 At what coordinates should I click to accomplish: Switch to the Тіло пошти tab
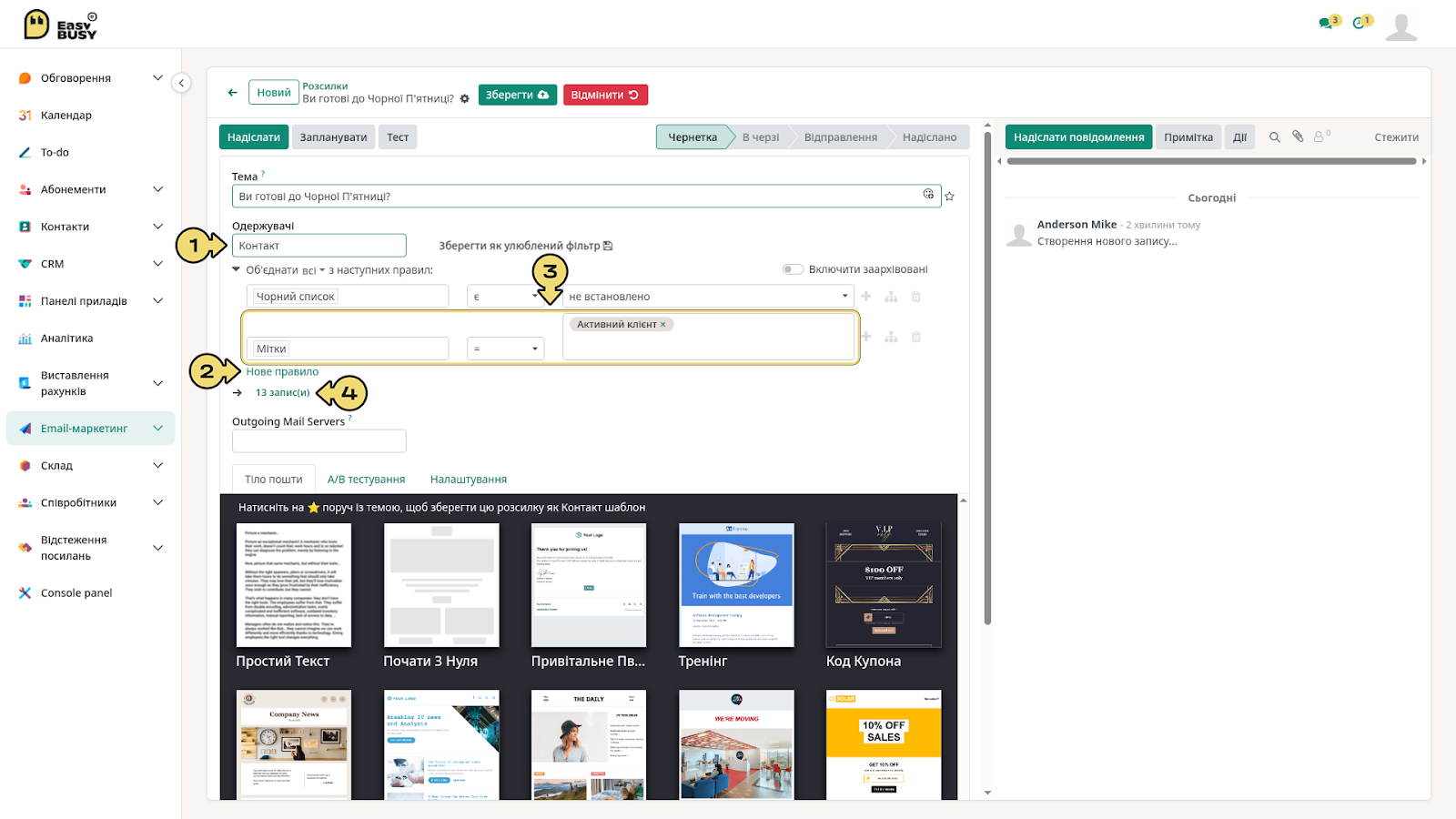[x=274, y=480]
